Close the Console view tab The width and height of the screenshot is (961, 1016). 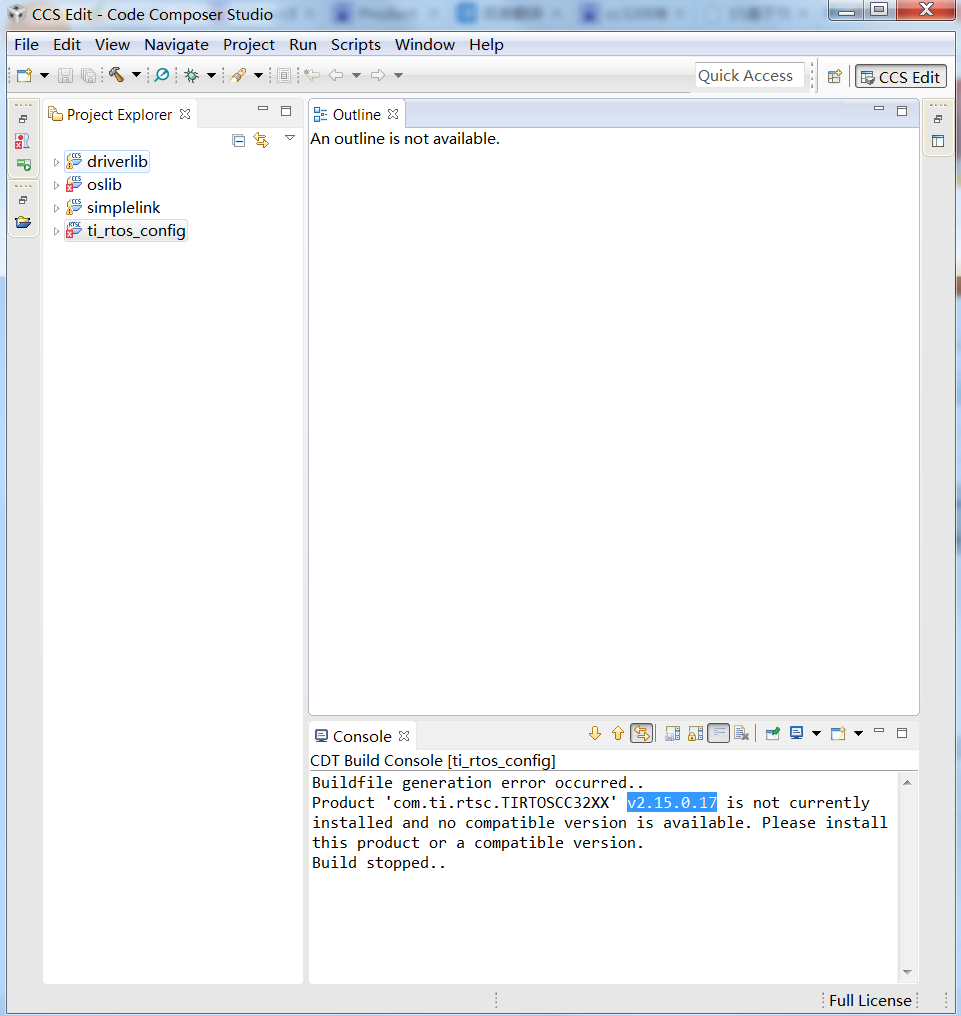[404, 736]
